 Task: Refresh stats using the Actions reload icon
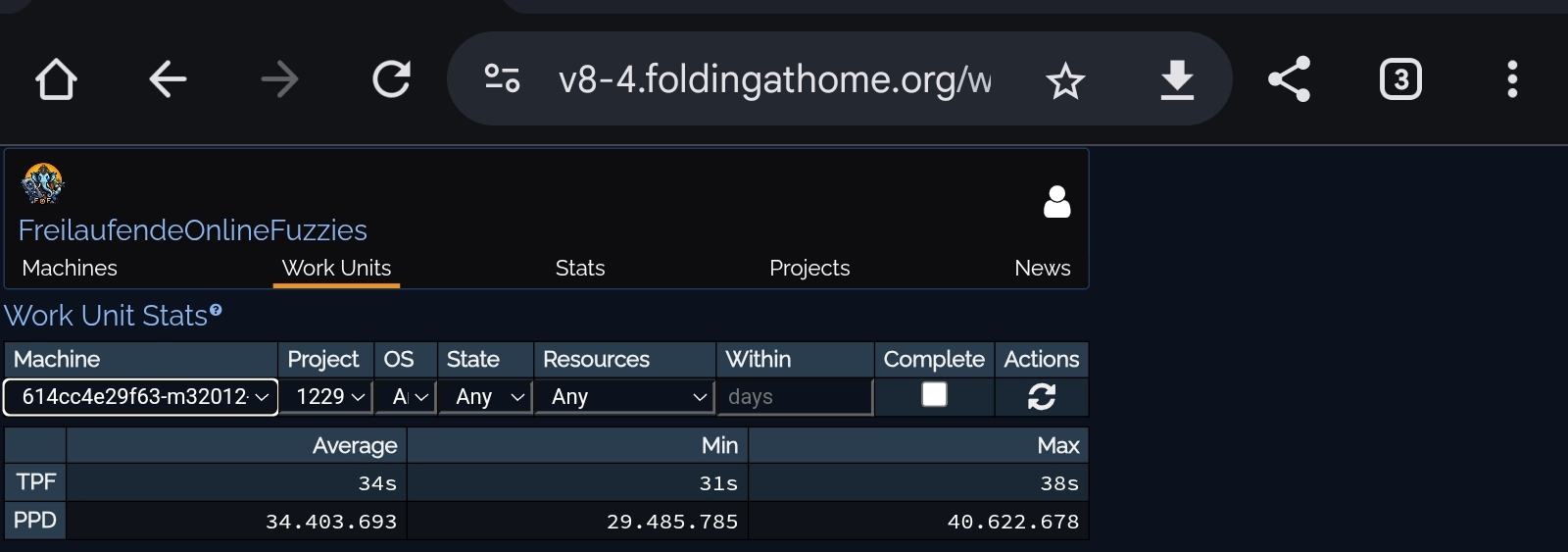1041,396
